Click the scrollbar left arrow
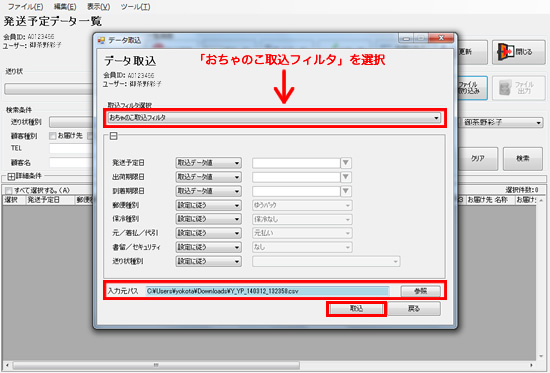 (x=7, y=365)
